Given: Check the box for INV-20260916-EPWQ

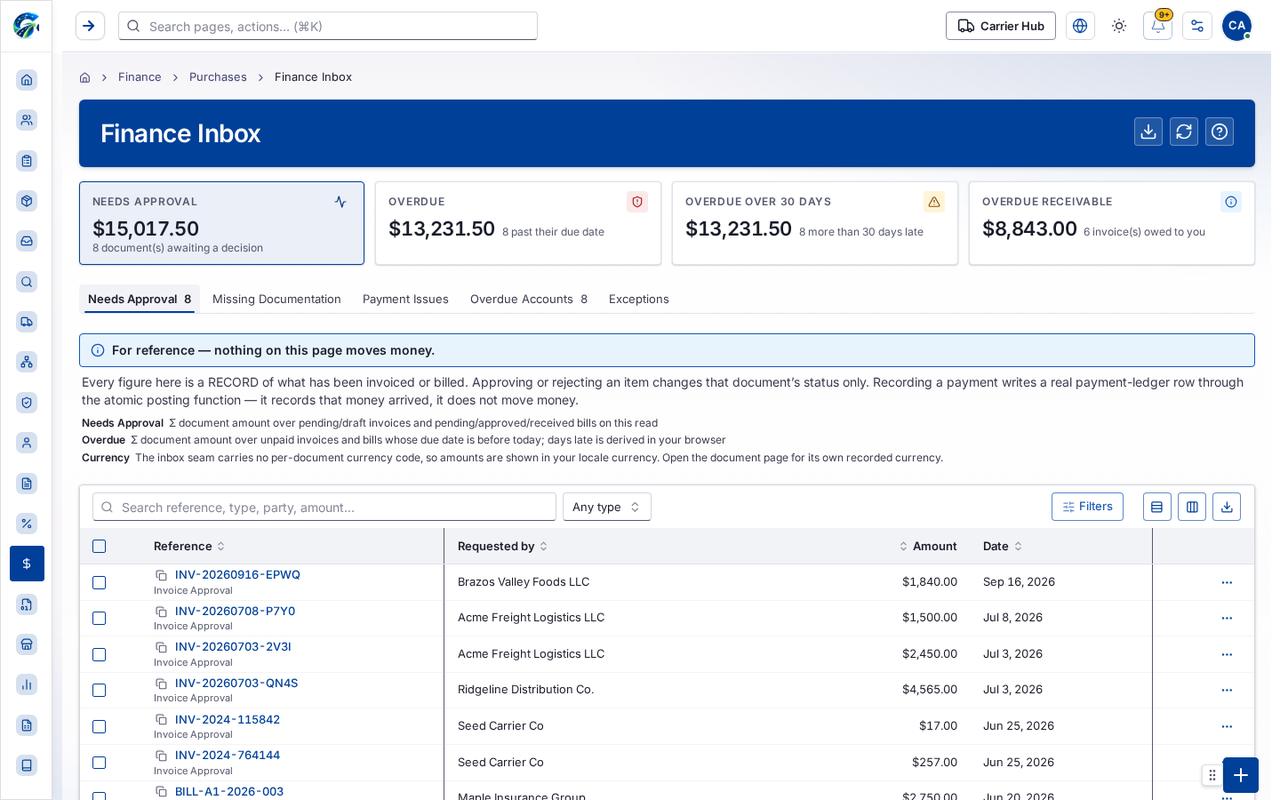Looking at the screenshot, I should 99,582.
